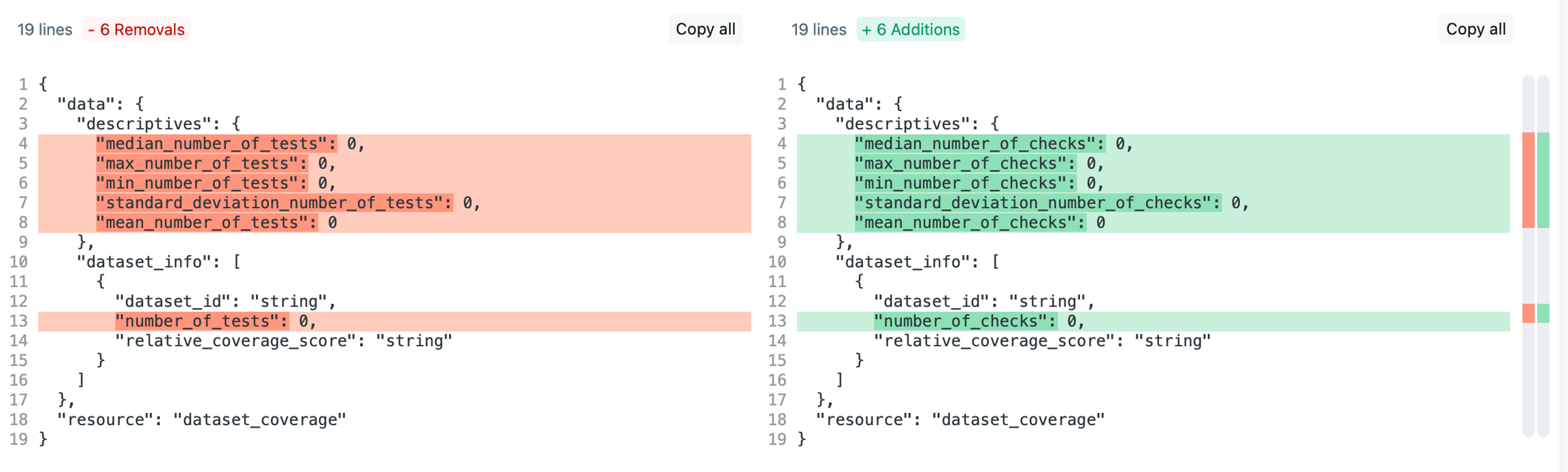Click the small green minimap marker for line 13
Viewport: 1568px width, 472px height.
(x=1543, y=313)
